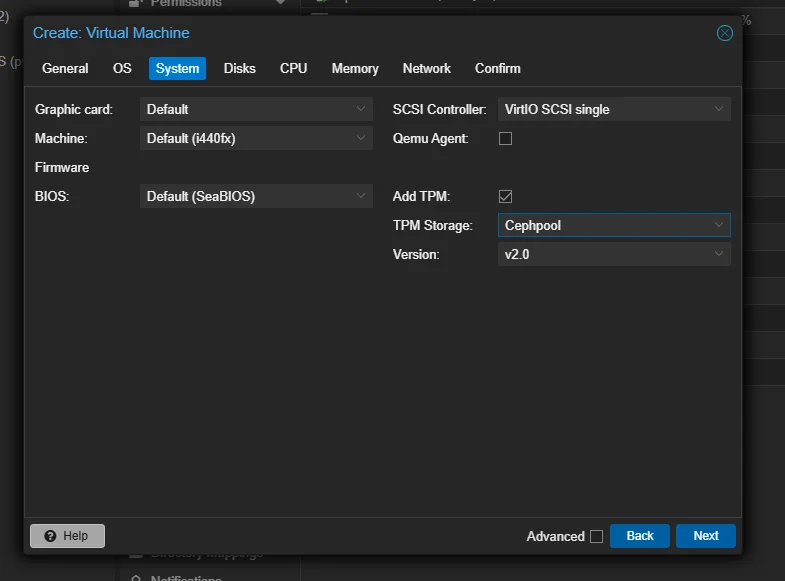785x581 pixels.
Task: Enable the Qemu Agent checkbox
Action: click(505, 139)
